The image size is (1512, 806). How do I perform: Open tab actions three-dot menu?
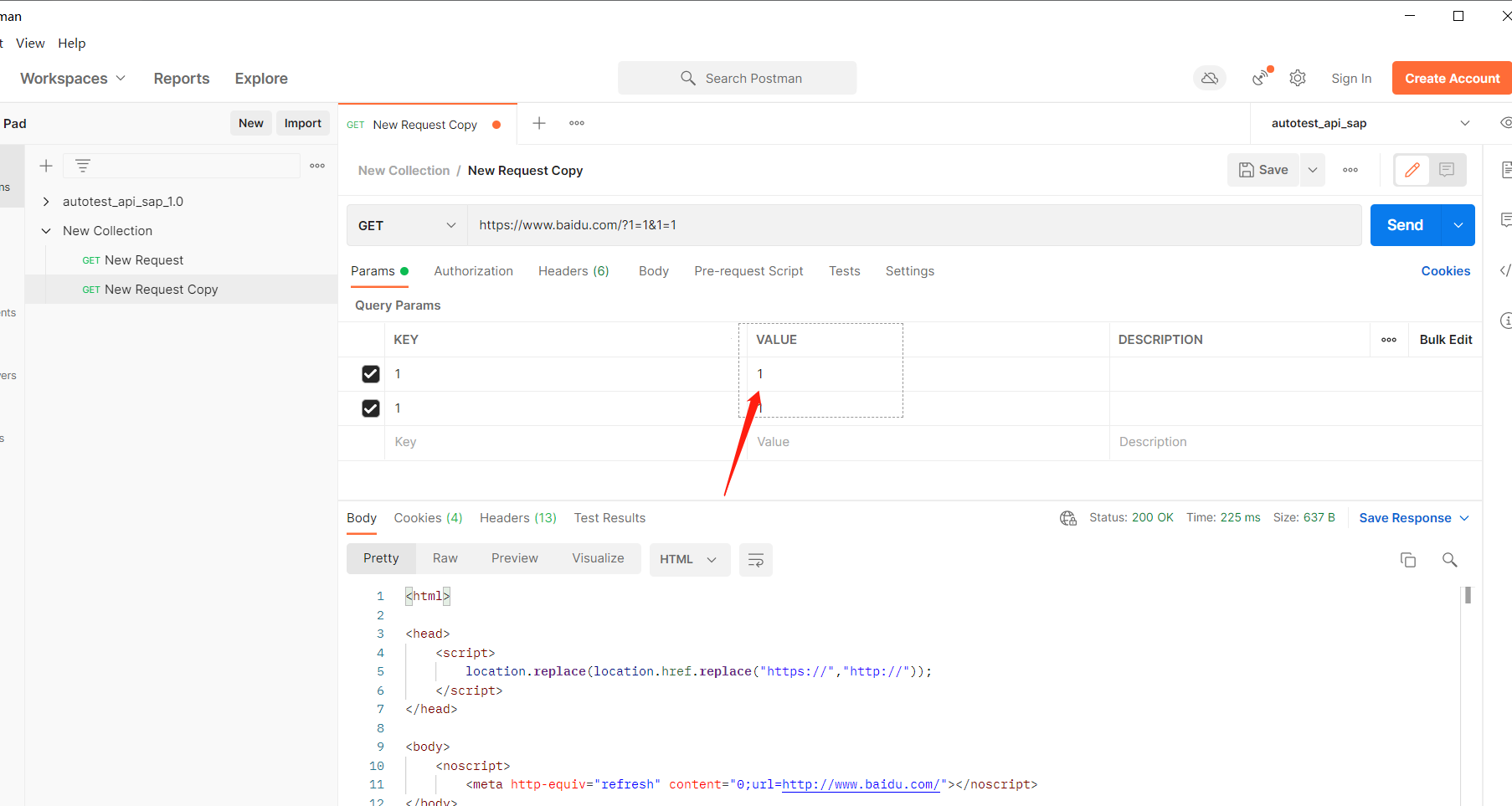coord(577,123)
